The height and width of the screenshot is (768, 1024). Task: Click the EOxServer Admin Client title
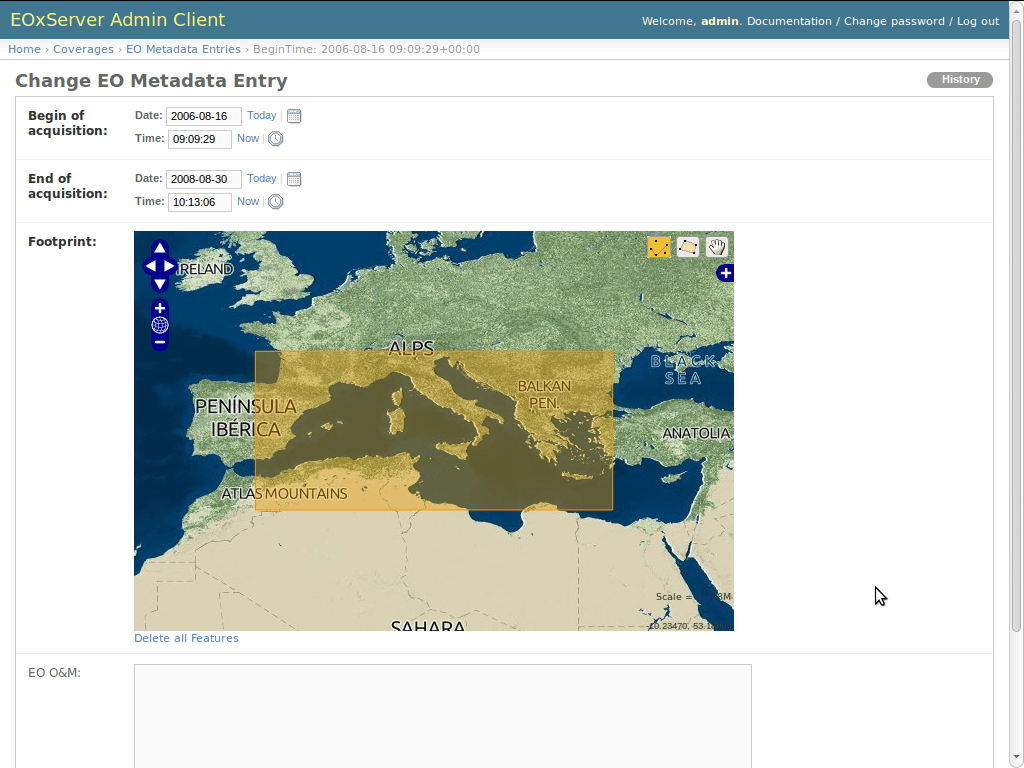[118, 20]
